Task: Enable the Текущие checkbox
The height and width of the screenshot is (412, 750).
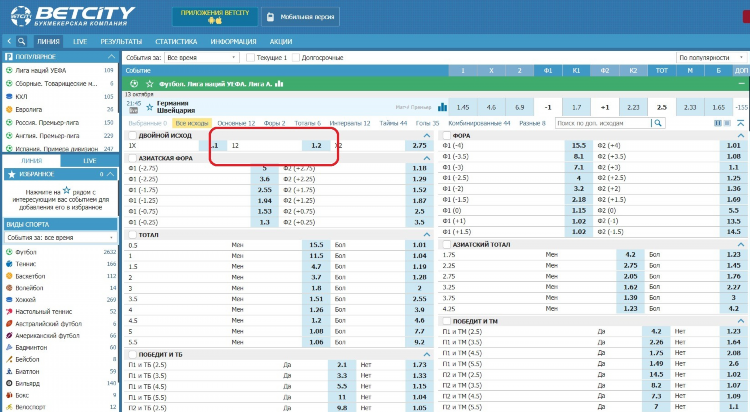Action: click(250, 57)
